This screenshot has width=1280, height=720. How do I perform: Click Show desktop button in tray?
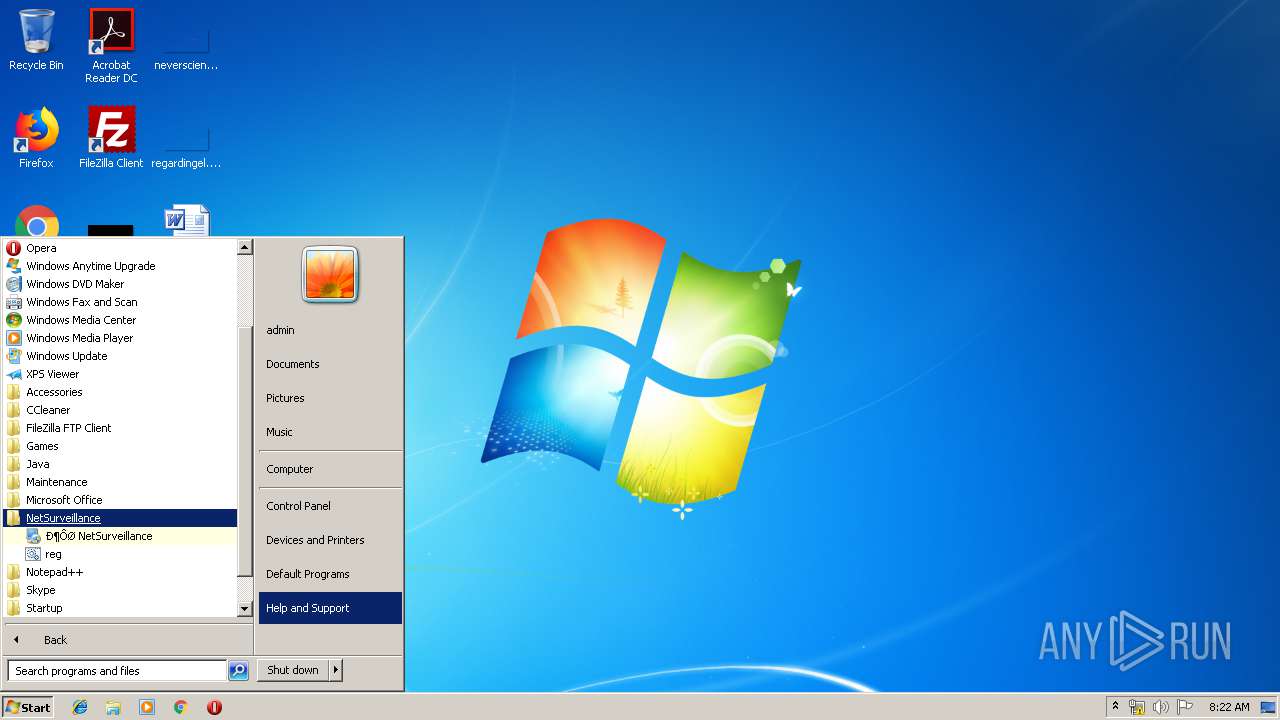[1268, 707]
